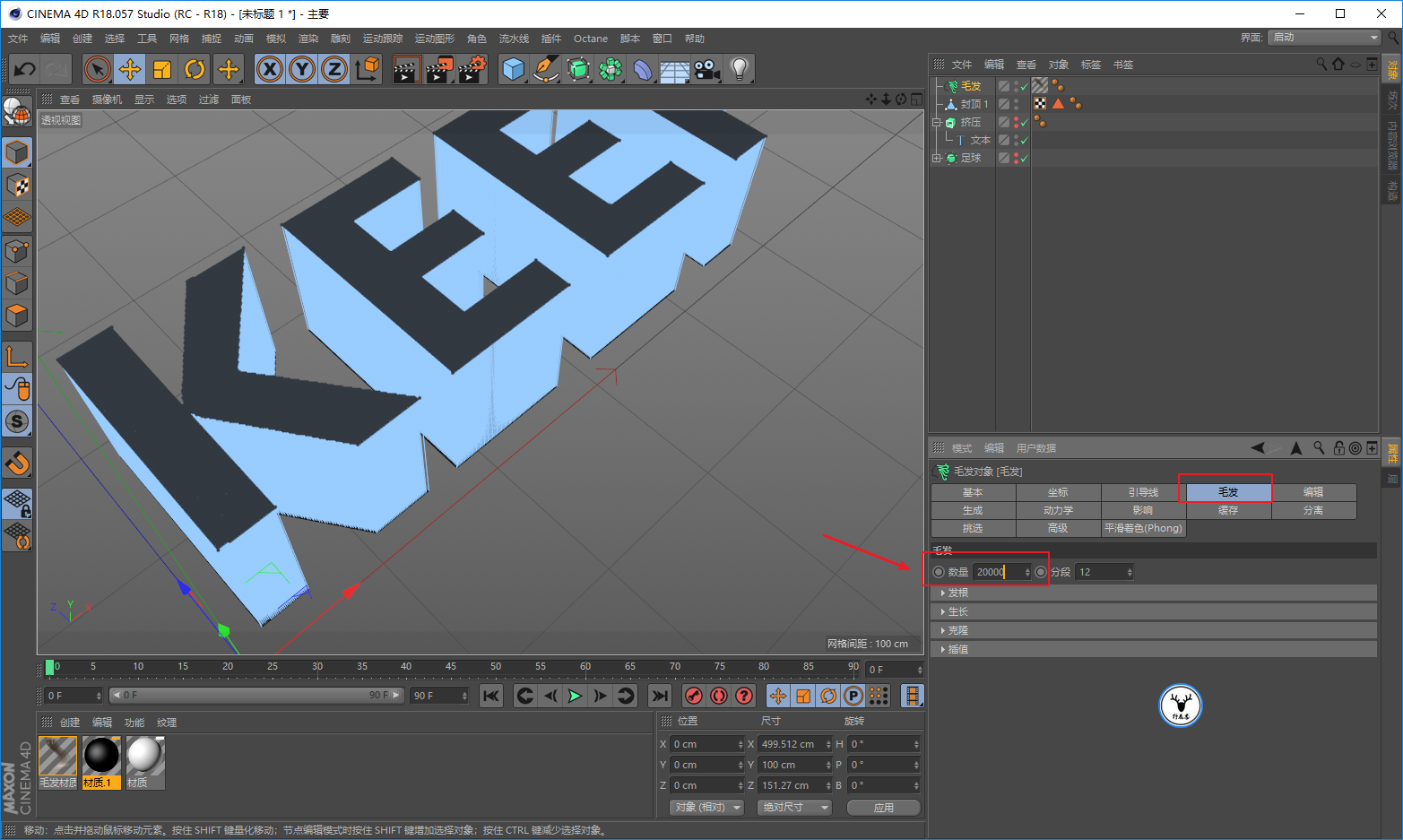This screenshot has width=1403, height=840.
Task: Toggle the X axis lock
Action: (270, 69)
